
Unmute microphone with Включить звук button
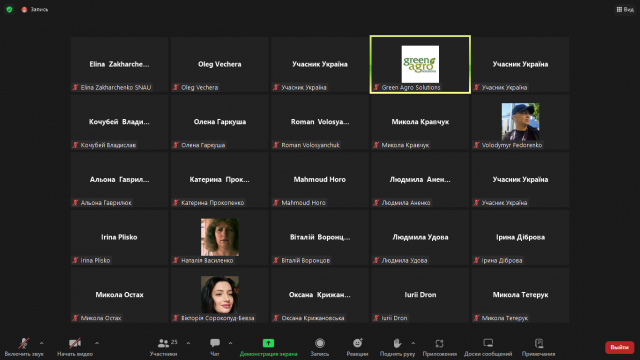pos(24,347)
